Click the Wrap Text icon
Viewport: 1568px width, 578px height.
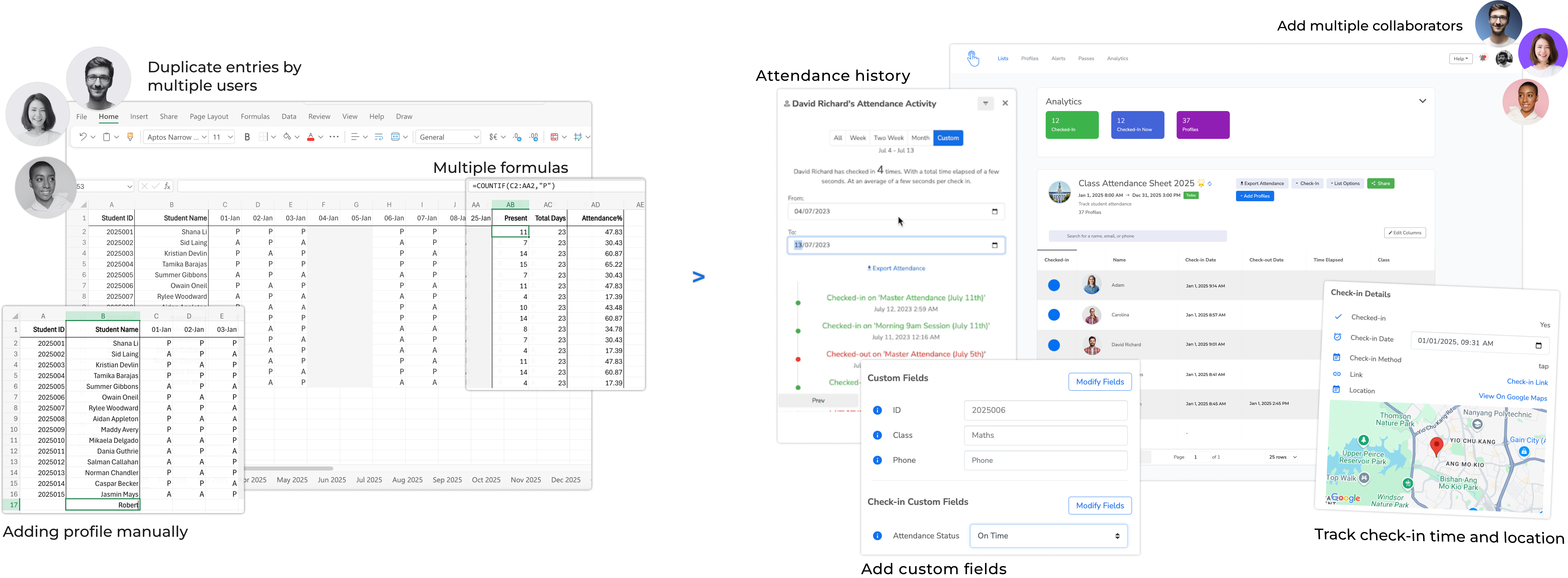[x=379, y=137]
